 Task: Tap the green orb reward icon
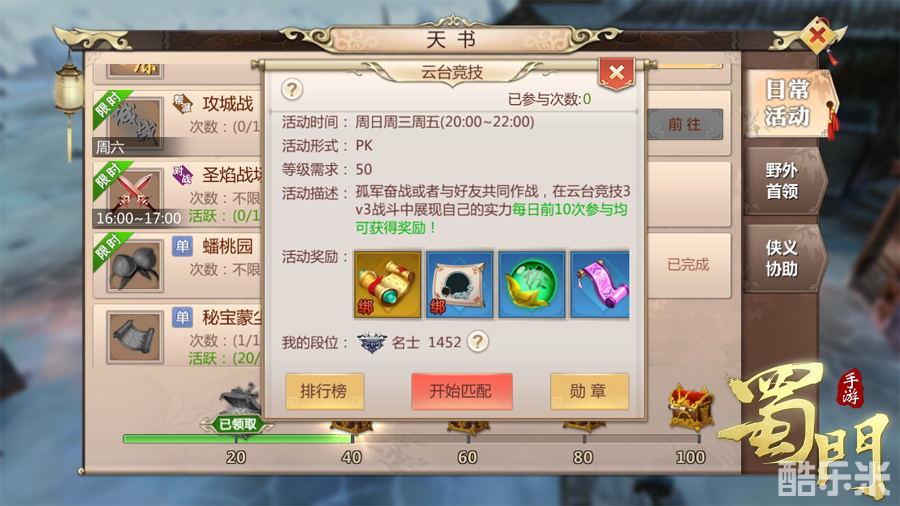point(532,284)
